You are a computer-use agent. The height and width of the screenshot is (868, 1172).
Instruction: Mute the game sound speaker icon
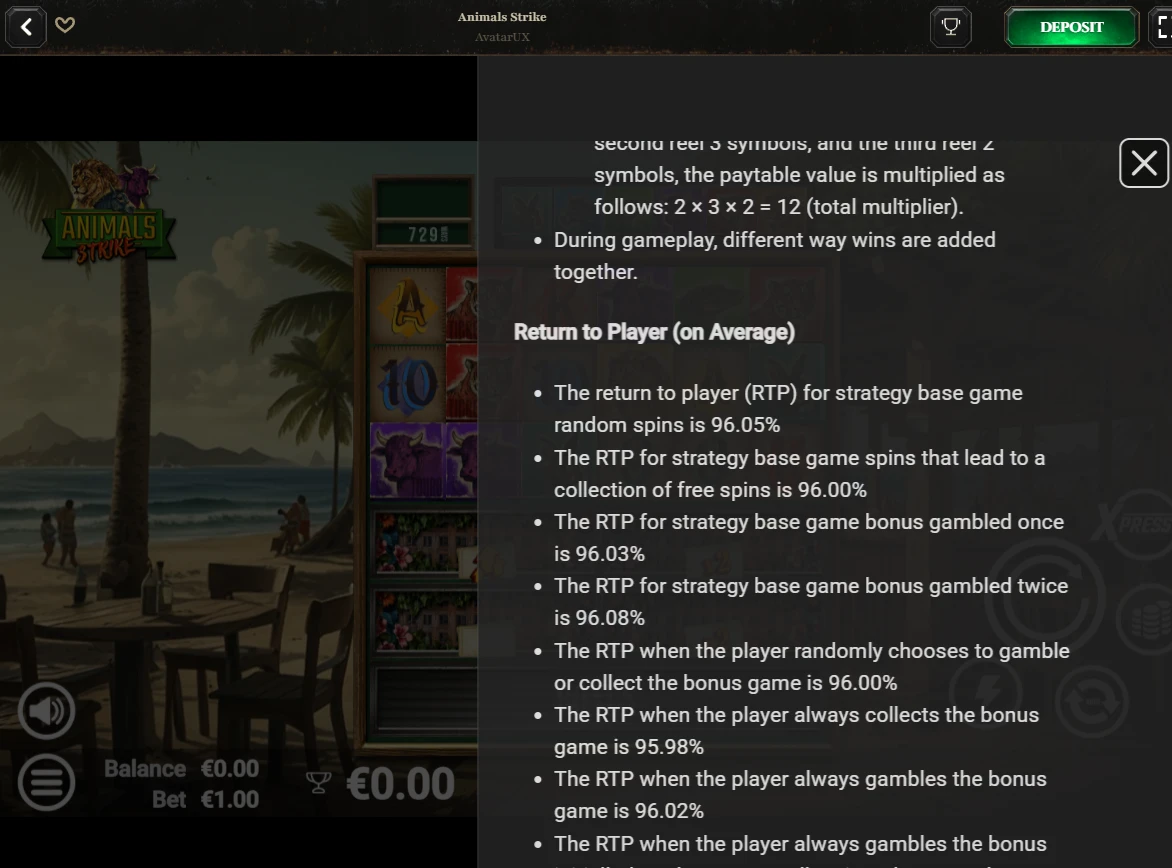point(46,710)
